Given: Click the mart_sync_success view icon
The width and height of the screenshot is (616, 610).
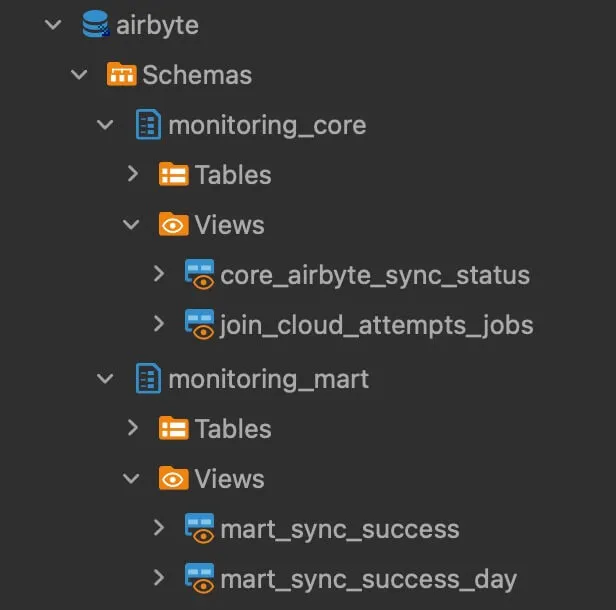Looking at the screenshot, I should (x=200, y=528).
